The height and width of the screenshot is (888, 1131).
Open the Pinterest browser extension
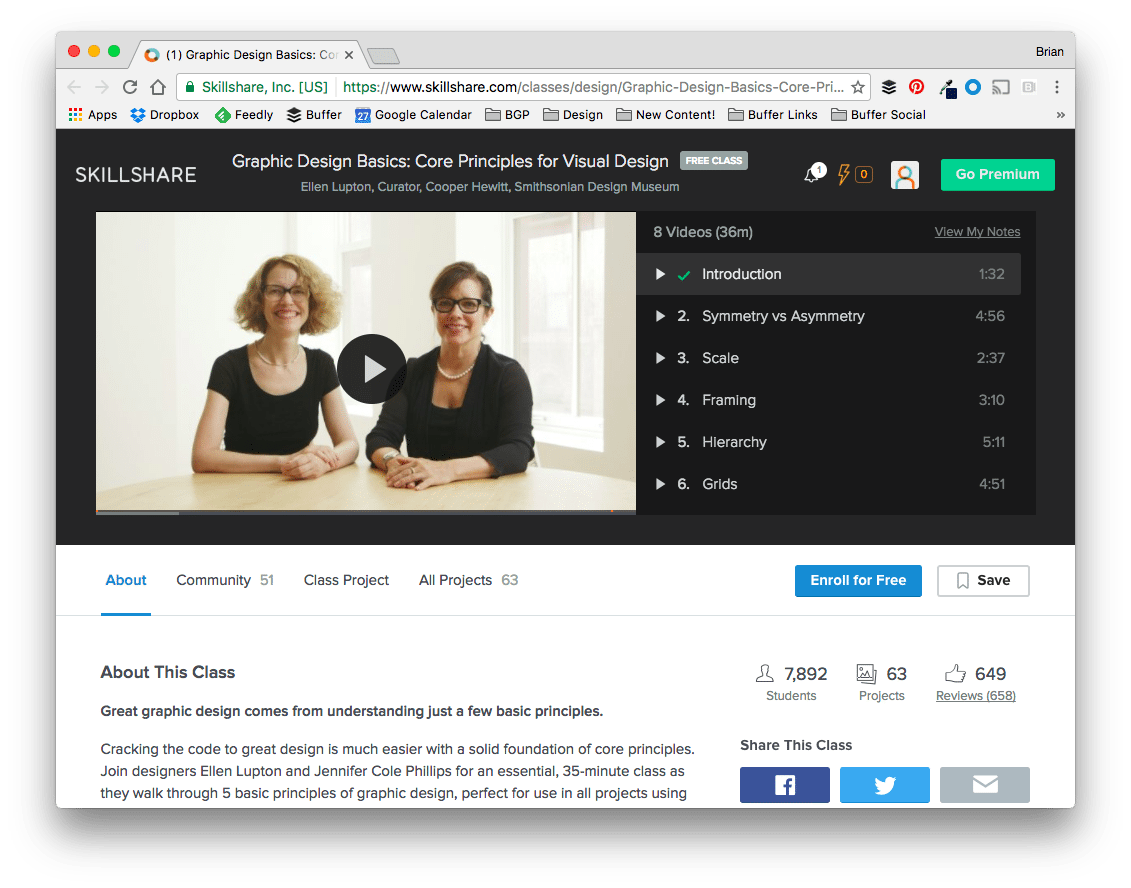(916, 87)
